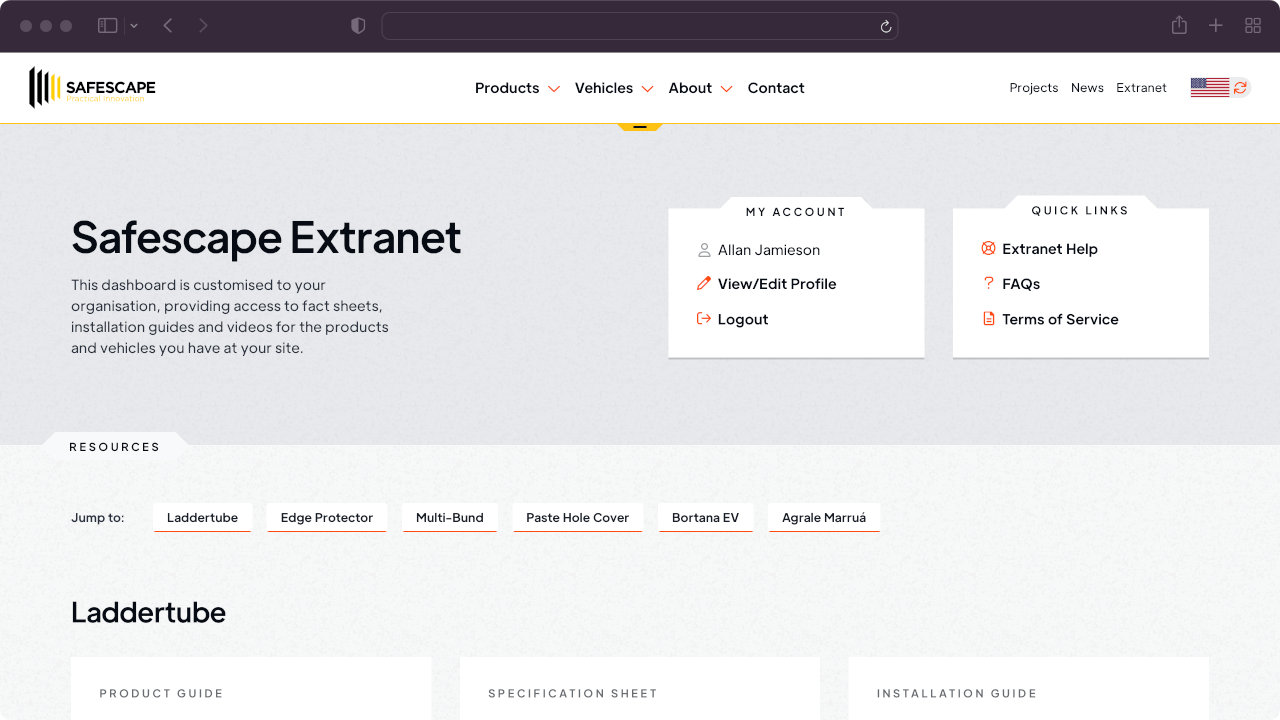Reload the page with the refresh icon

click(885, 27)
